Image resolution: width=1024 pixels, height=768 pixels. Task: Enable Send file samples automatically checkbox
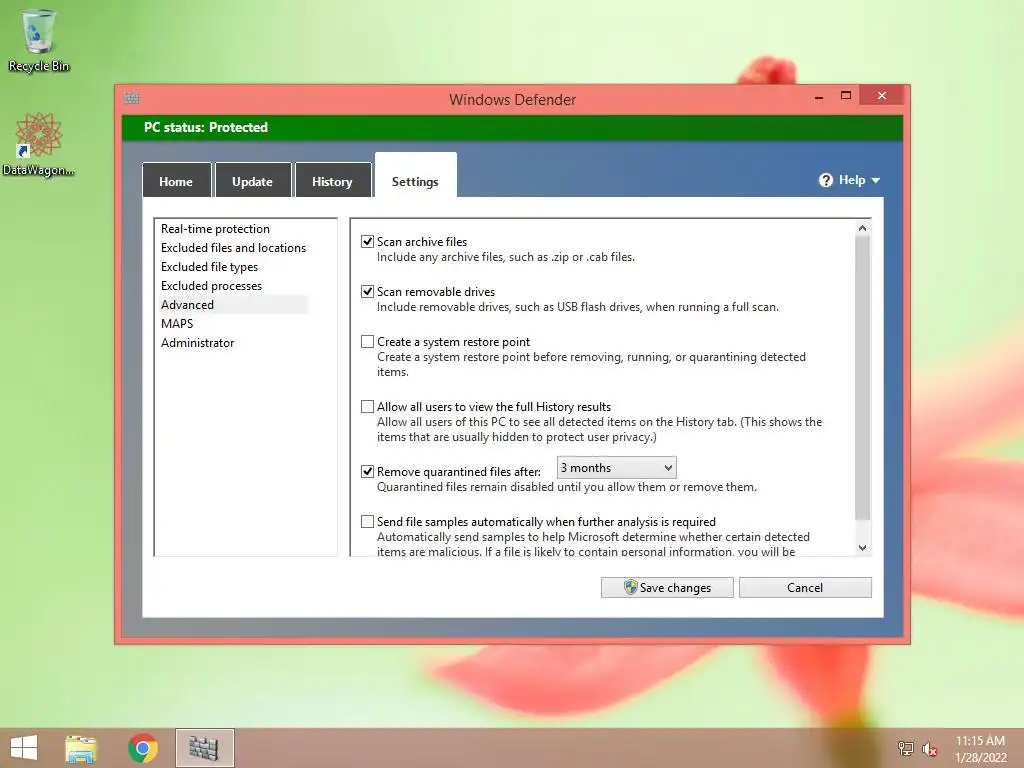tap(368, 521)
